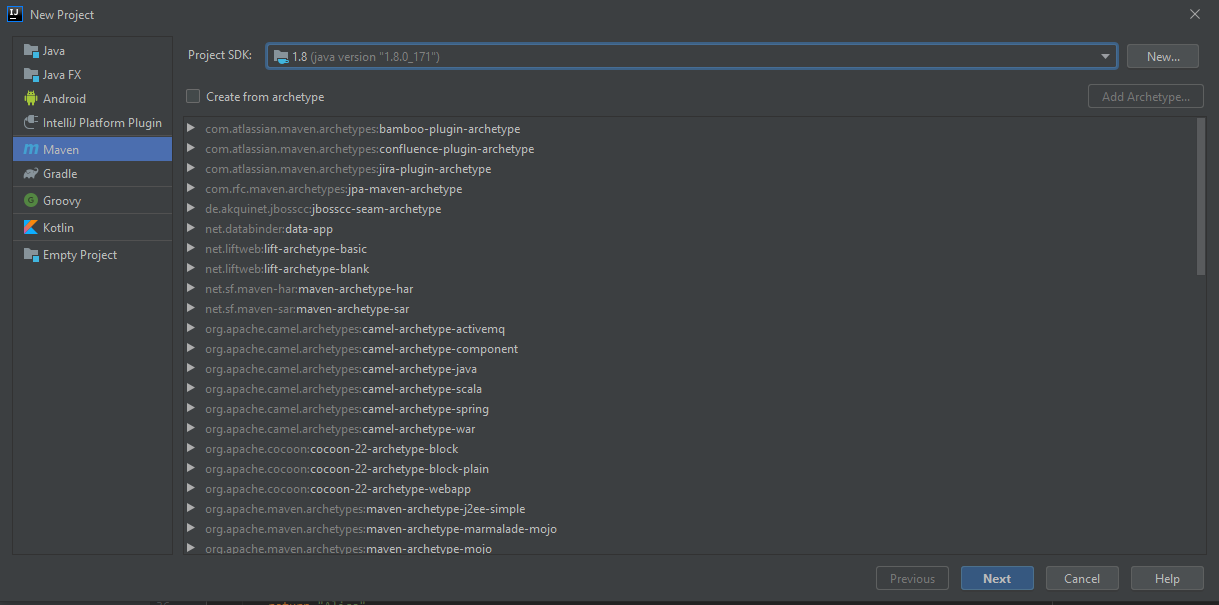The image size is (1219, 605).
Task: Select cocoon-22-archetype-webapp row
Action: (x=690, y=489)
